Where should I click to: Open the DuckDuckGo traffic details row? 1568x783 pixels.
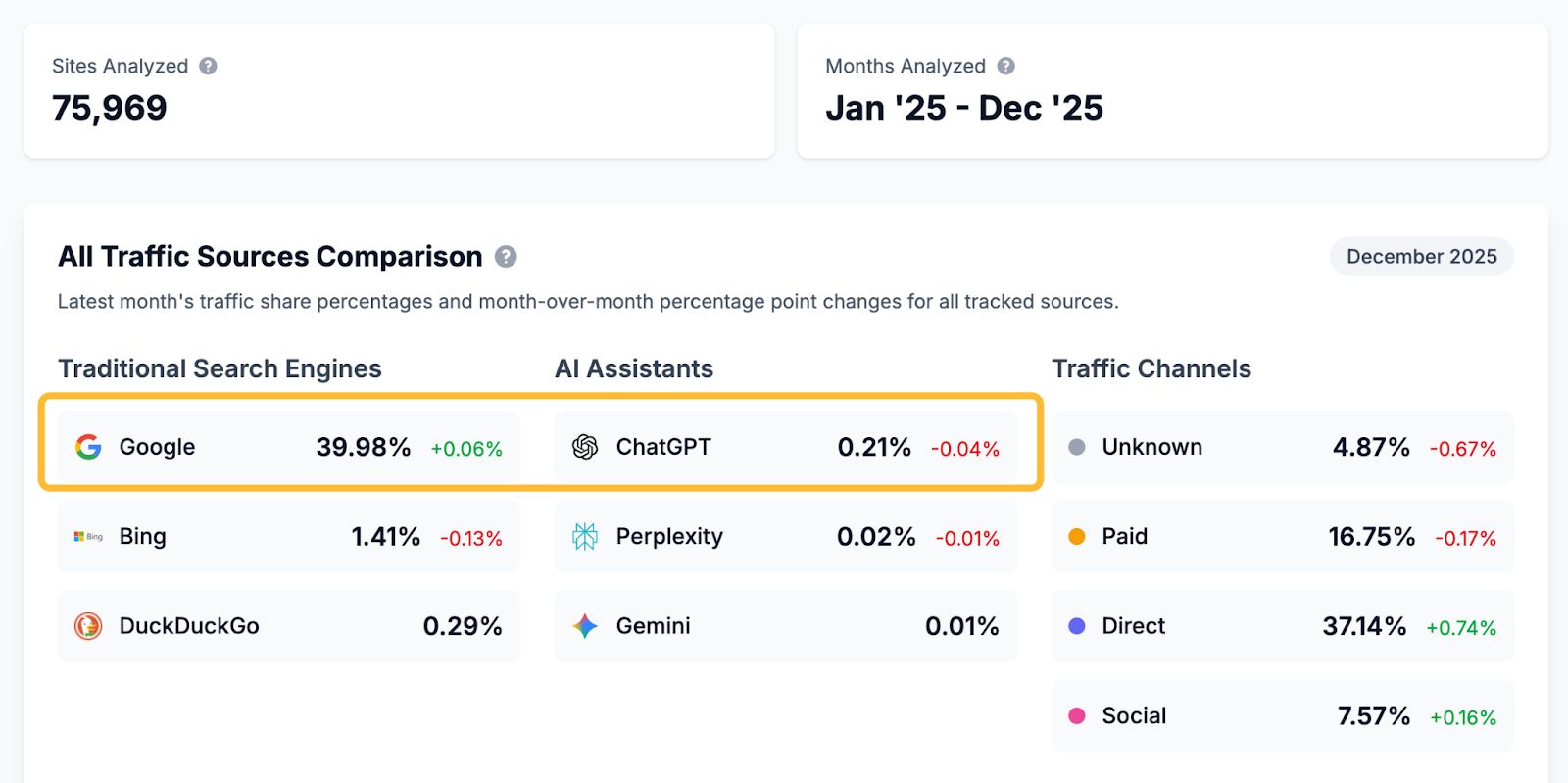coord(288,626)
